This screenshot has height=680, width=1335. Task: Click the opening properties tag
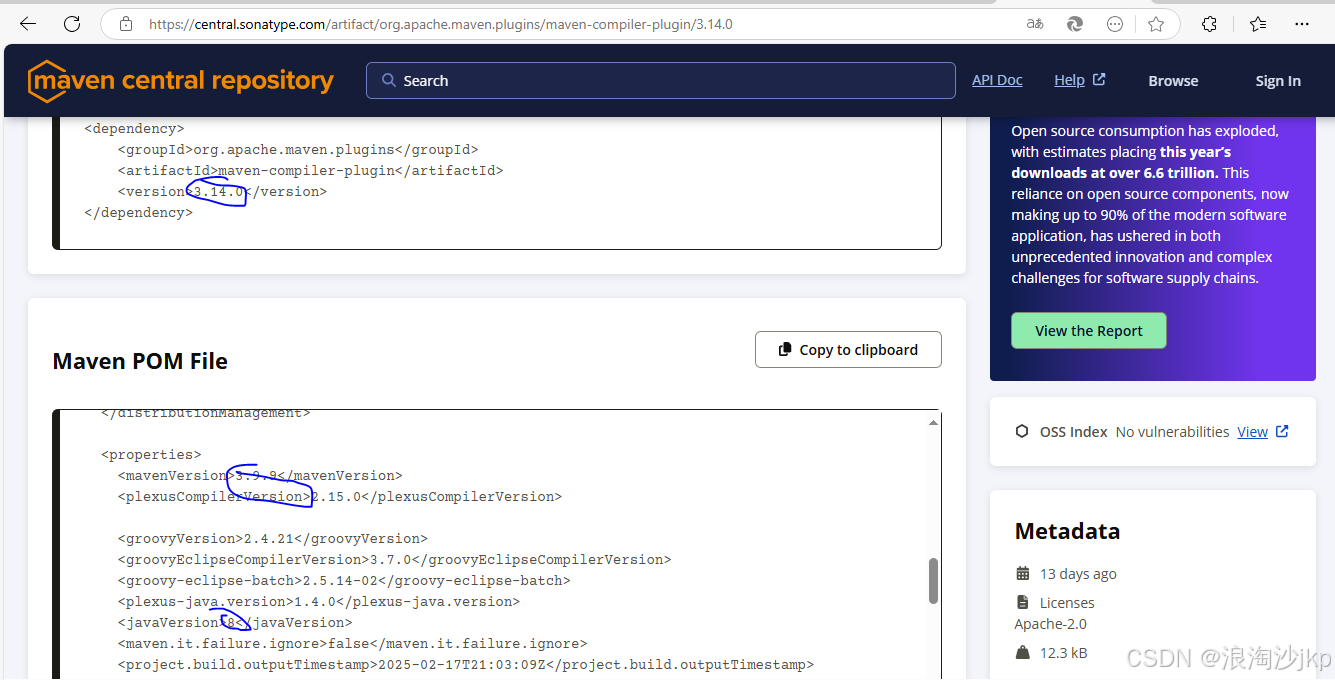(151, 455)
